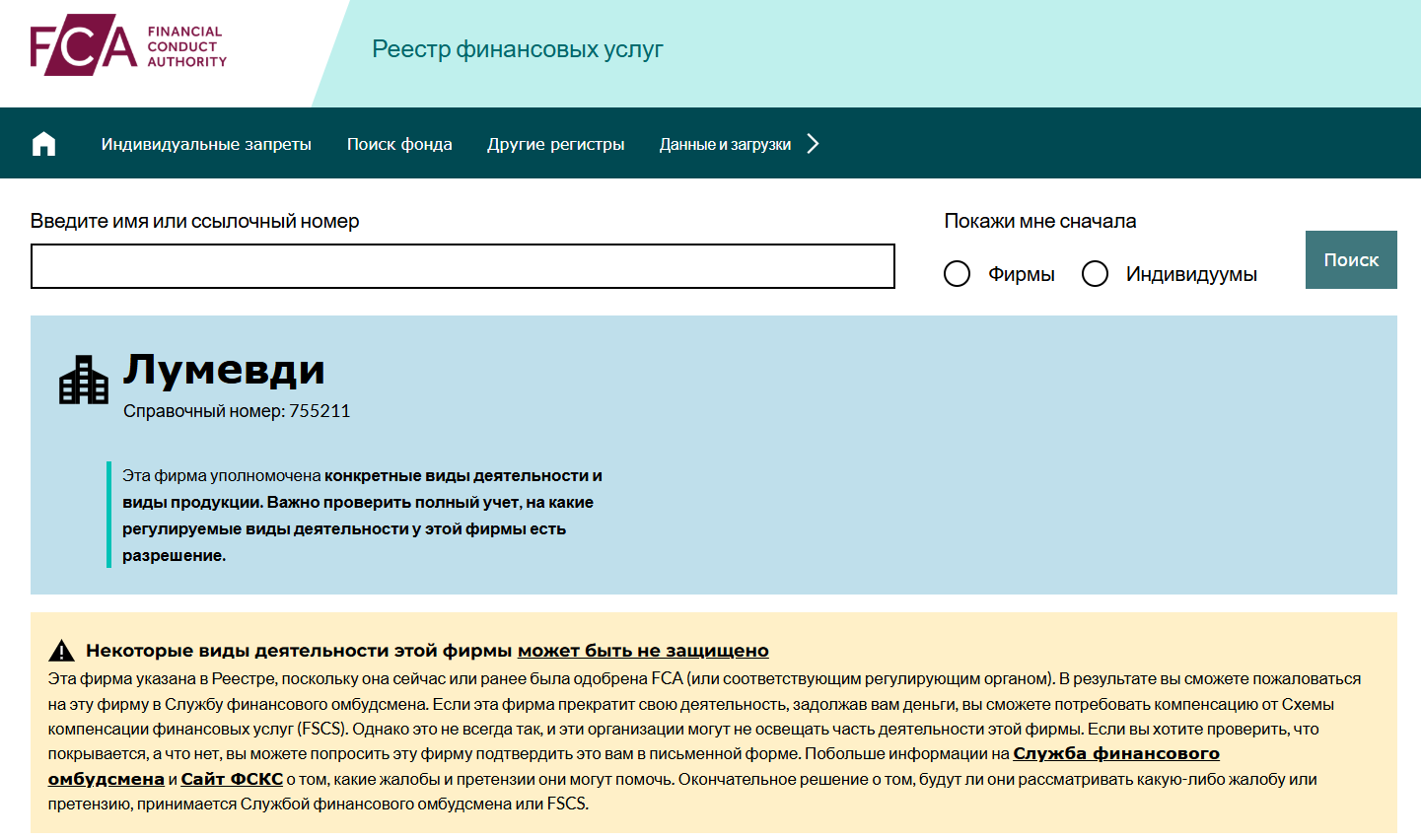This screenshot has width=1421, height=840.
Task: Open Индивидуальные запреты menu item
Action: [206, 144]
